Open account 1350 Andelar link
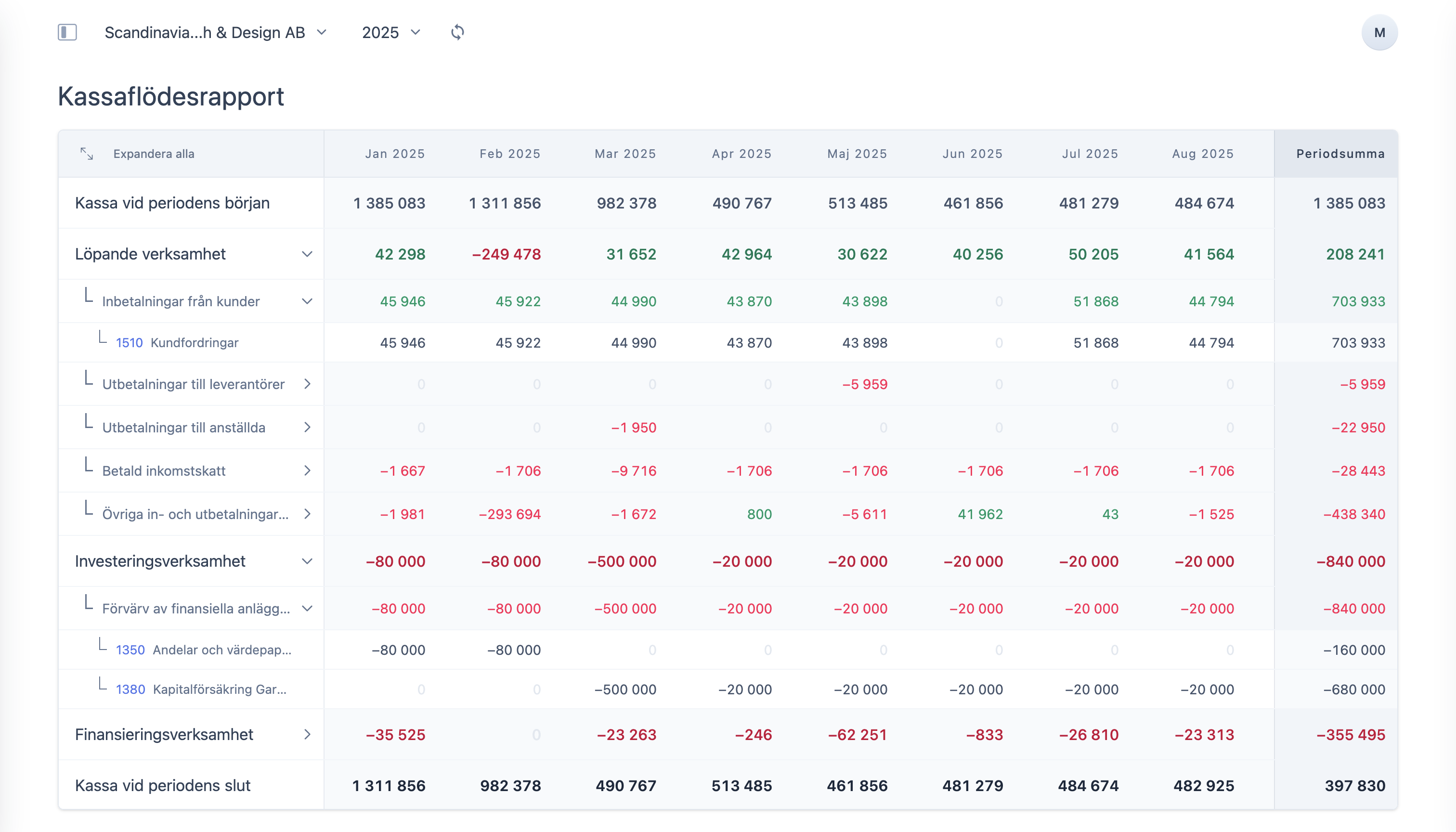The height and width of the screenshot is (832, 1456). point(130,650)
